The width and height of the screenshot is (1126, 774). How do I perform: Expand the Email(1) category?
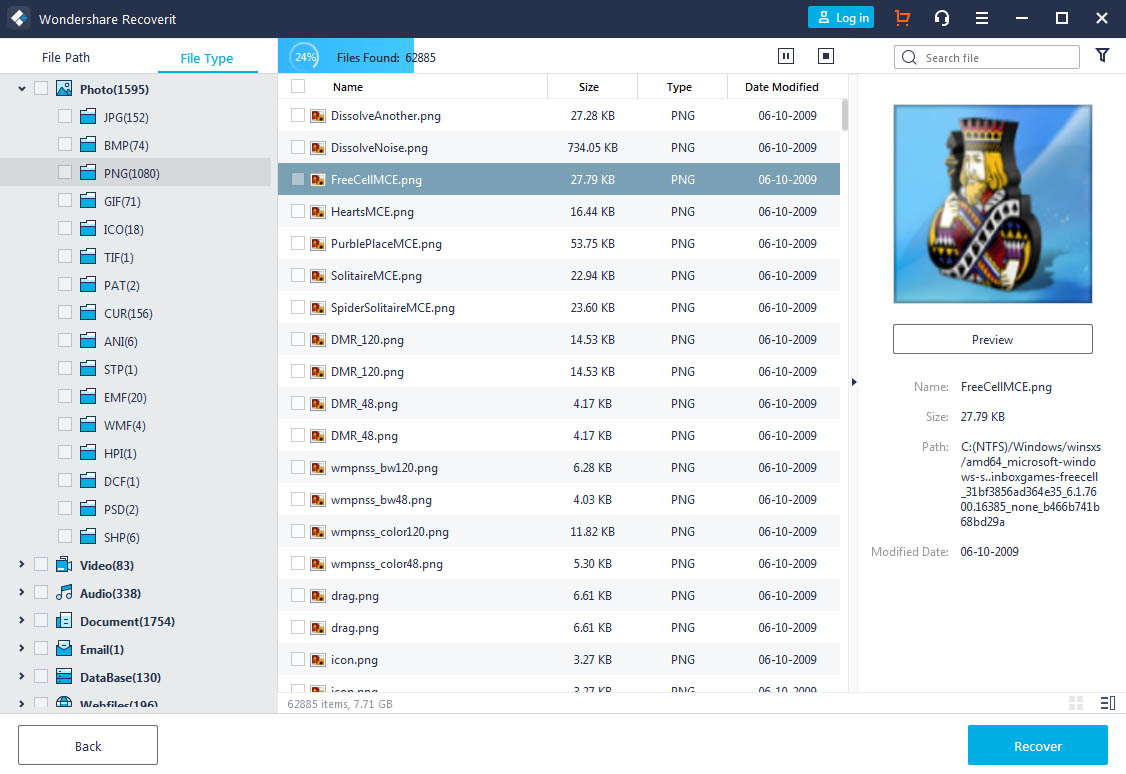22,648
